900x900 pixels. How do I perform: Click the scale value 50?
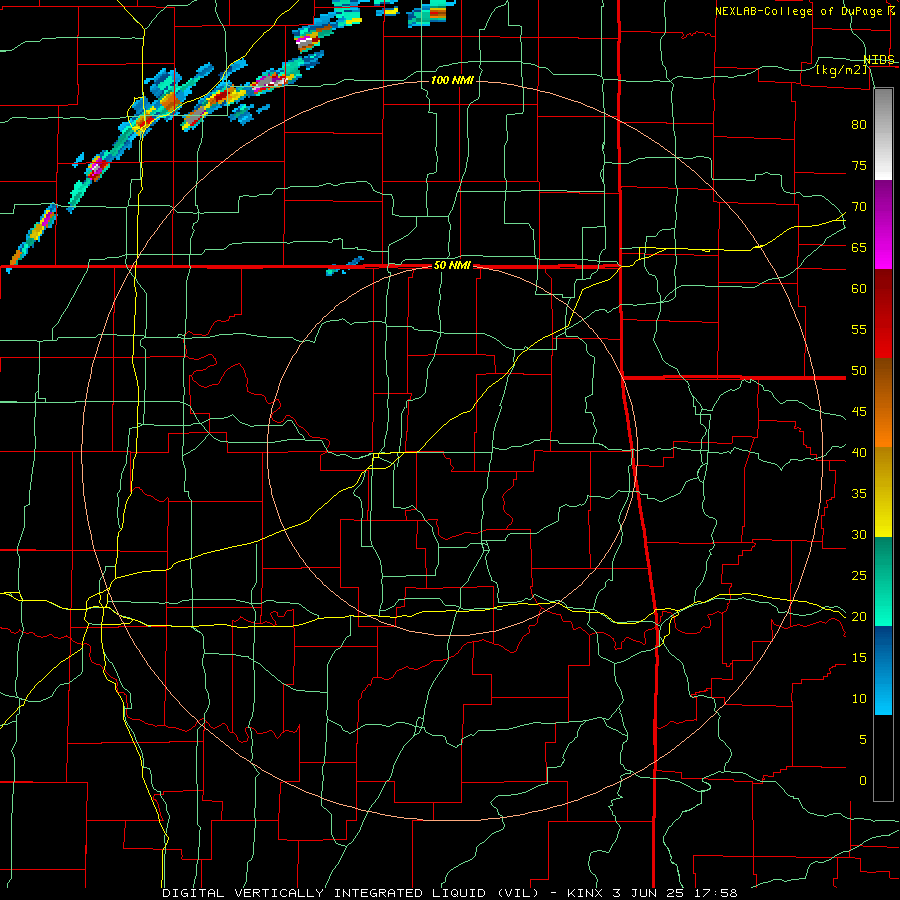click(x=859, y=370)
